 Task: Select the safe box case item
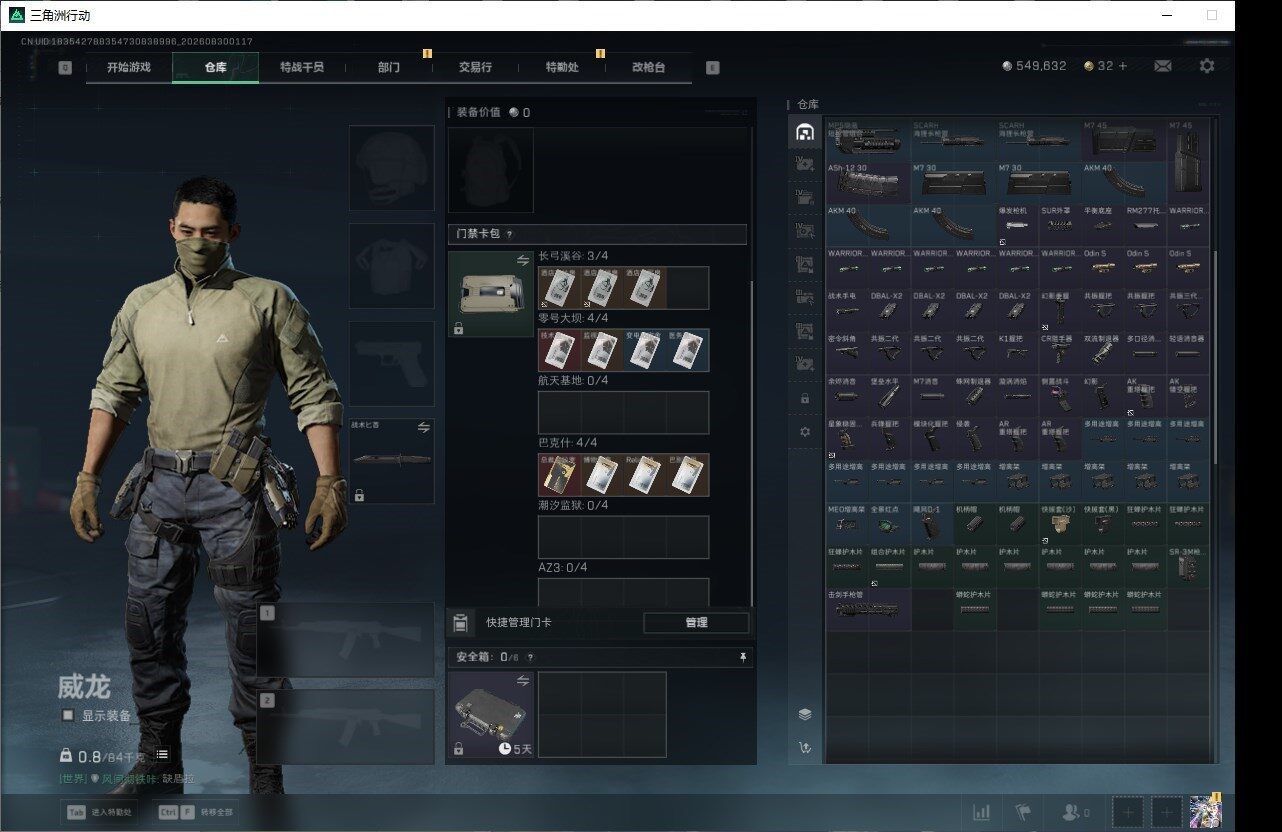(491, 714)
